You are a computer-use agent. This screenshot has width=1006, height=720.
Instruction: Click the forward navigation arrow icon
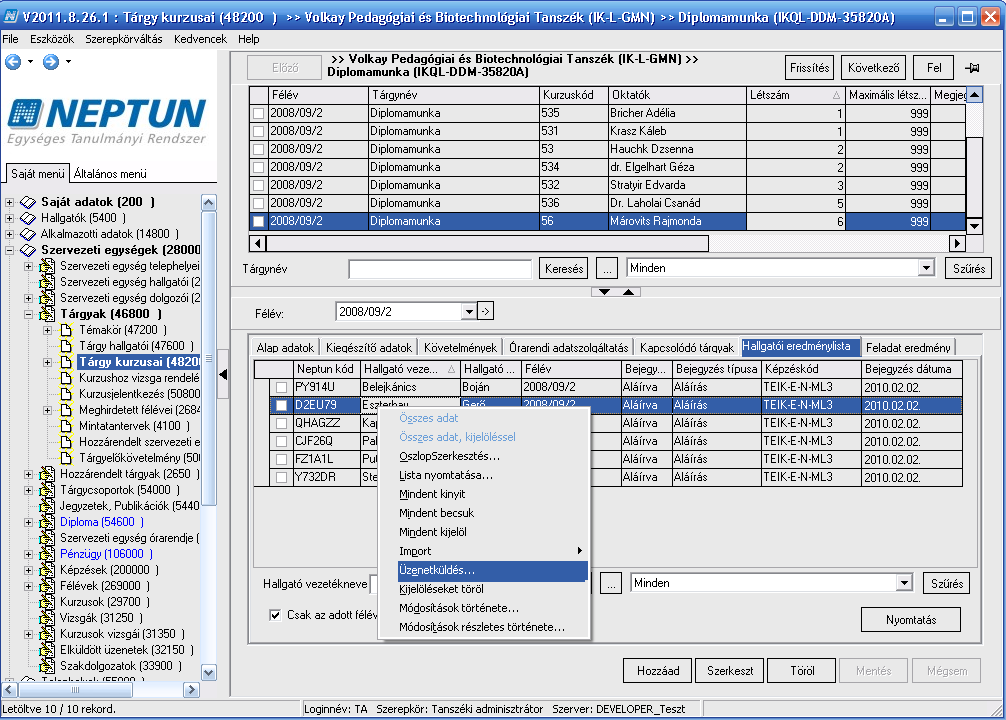tap(51, 62)
